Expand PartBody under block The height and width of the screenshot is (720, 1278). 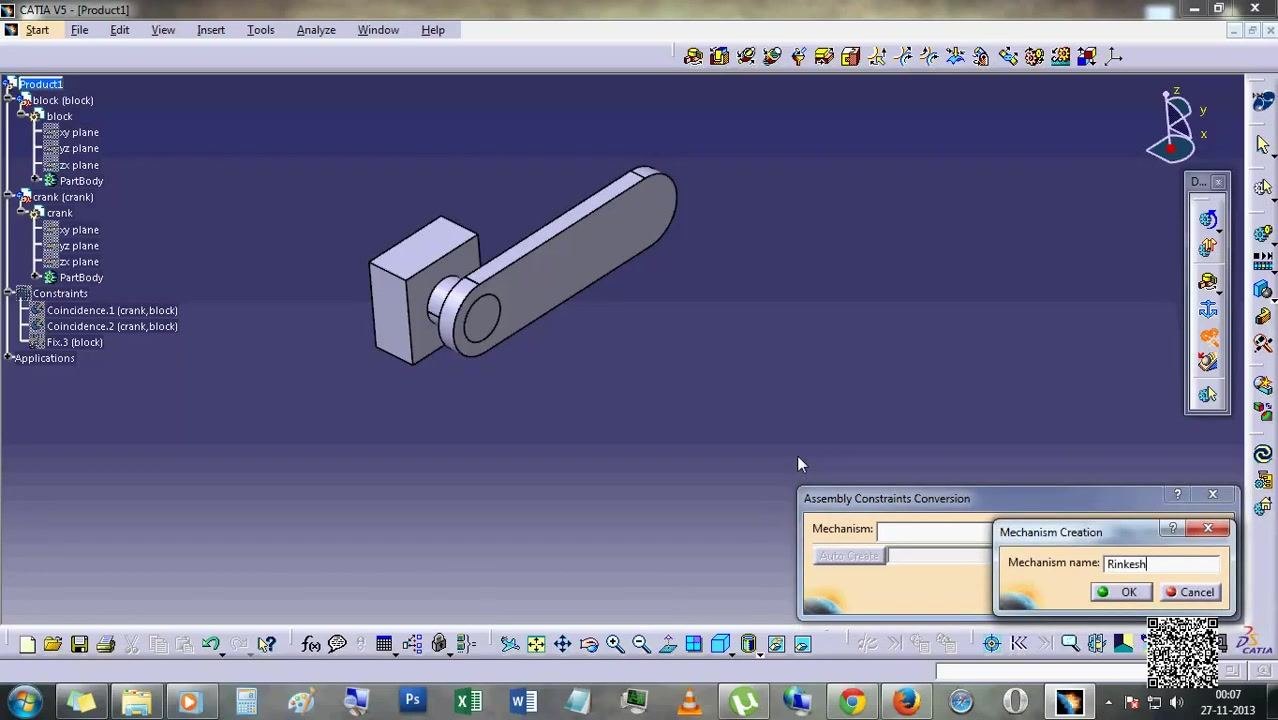click(x=35, y=181)
